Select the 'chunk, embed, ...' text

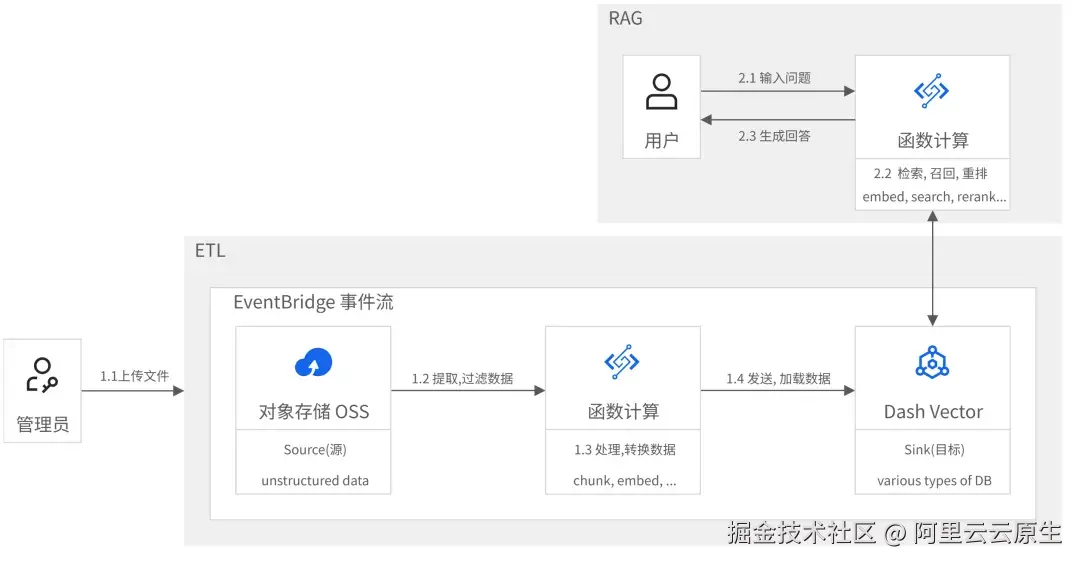(625, 481)
